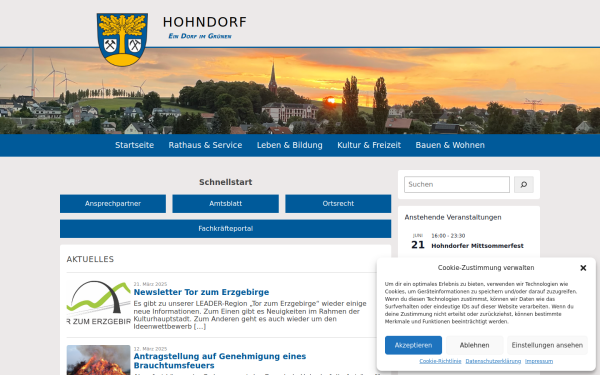Open the Bauen & Wohnen menu
This screenshot has height=375, width=600.
pos(450,145)
